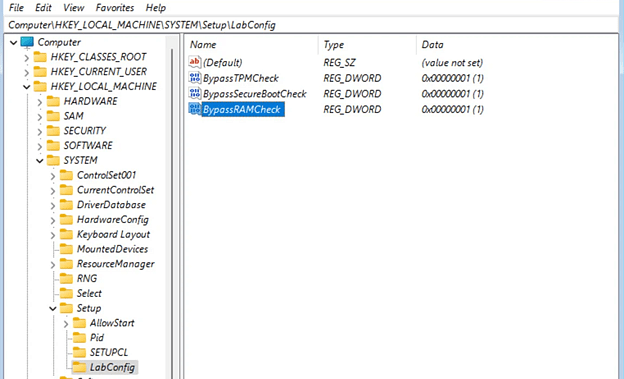The height and width of the screenshot is (379, 624).
Task: Click the BypassRAMCheck DWORD icon
Action: pos(195,109)
